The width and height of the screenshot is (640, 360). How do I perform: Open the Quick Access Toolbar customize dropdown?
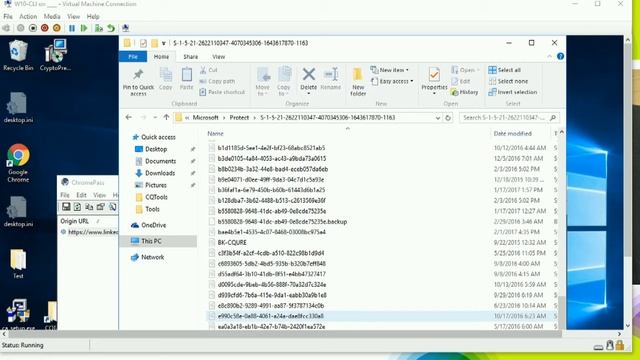[x=164, y=43]
